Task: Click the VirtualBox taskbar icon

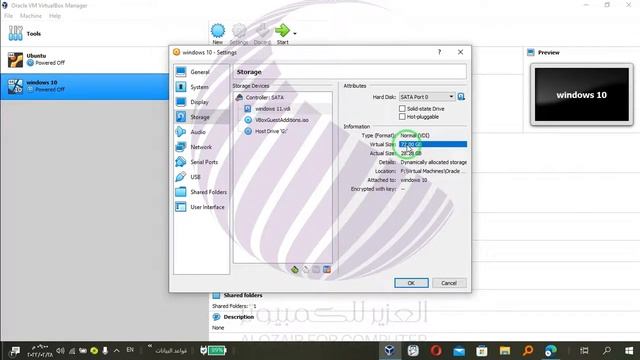Action: (389, 350)
